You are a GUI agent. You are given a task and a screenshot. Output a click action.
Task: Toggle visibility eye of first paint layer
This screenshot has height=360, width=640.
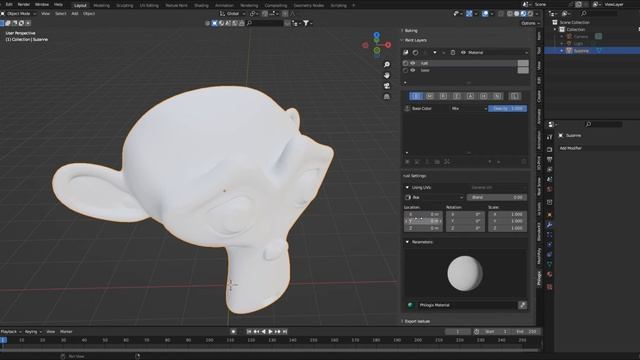tap(413, 63)
